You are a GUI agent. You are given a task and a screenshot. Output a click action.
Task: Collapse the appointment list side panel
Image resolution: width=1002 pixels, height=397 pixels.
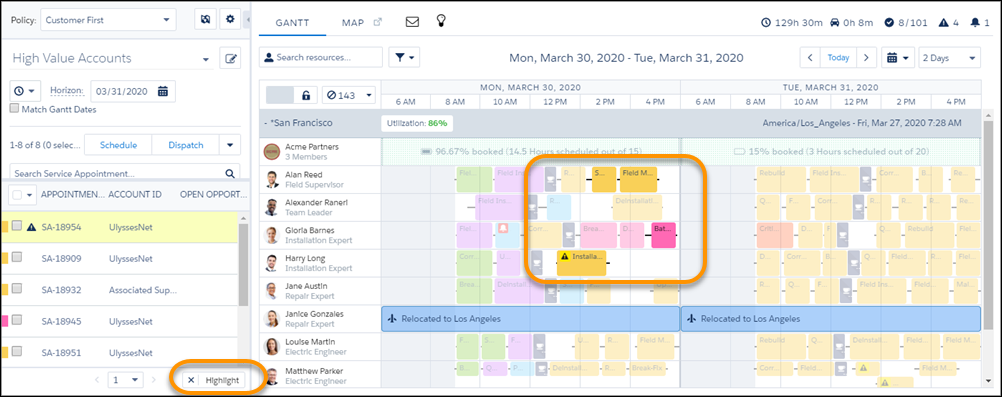pos(247,20)
